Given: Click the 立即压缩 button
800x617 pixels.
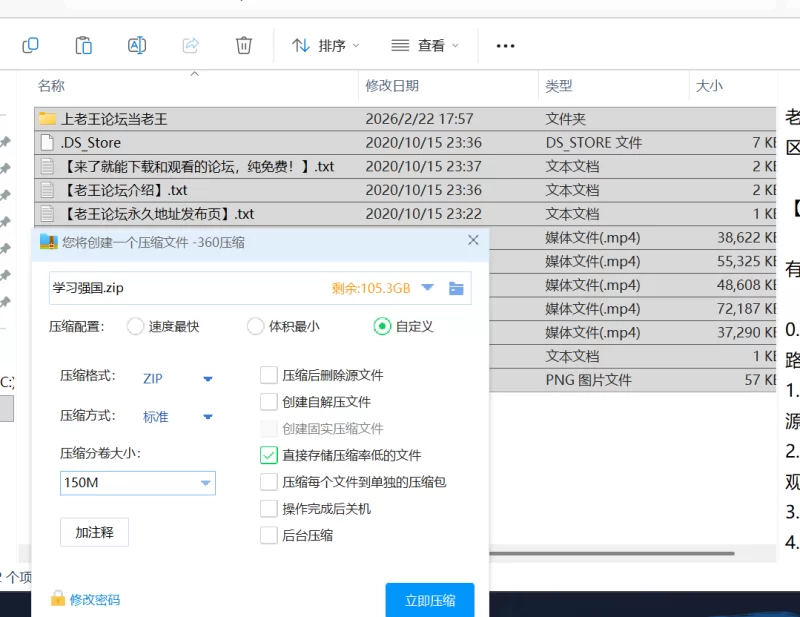Looking at the screenshot, I should [430, 600].
